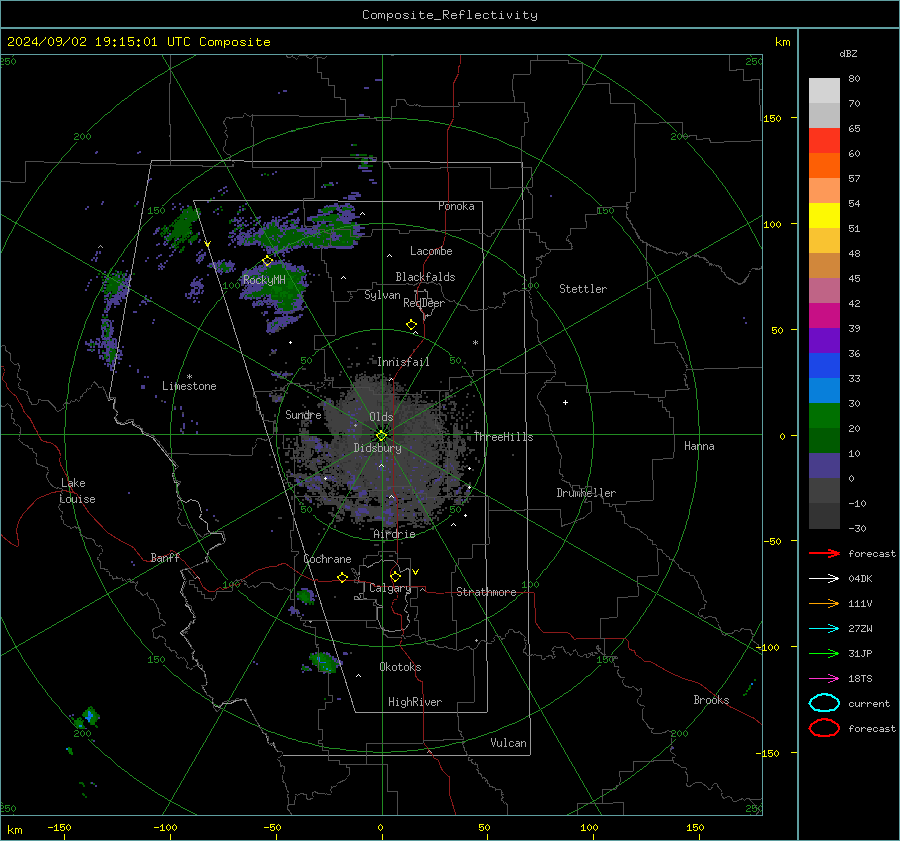Click the cyan 27ZW arrow icon
Viewport: 900px width, 841px height.
tap(824, 629)
